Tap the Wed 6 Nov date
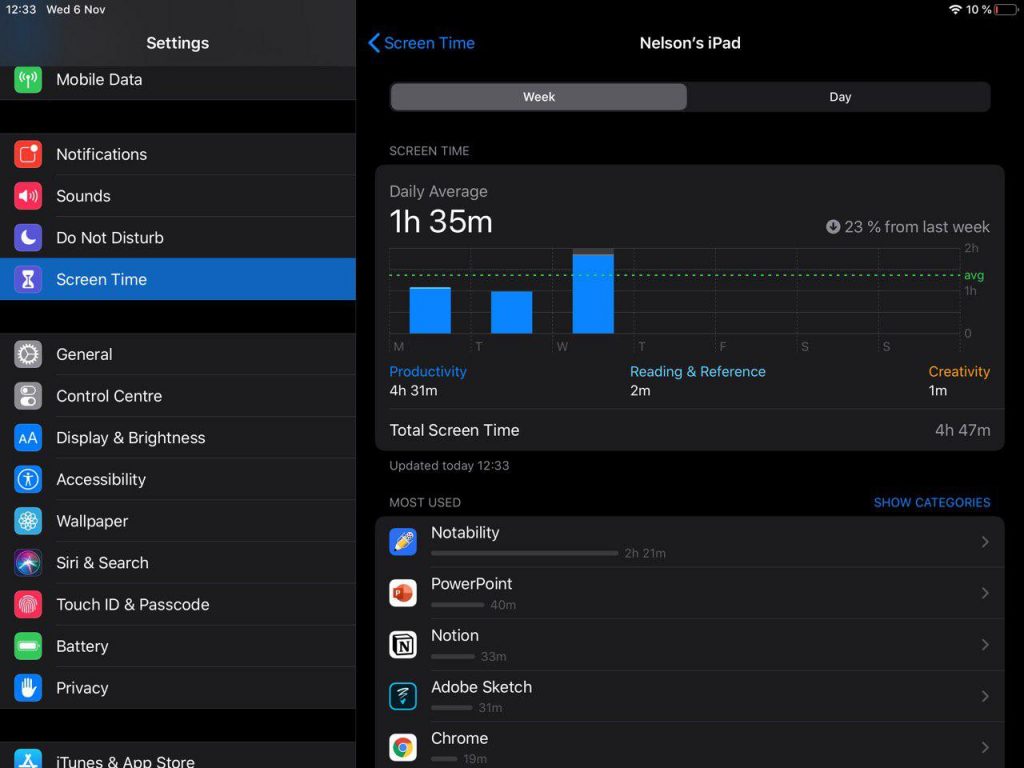 [76, 10]
